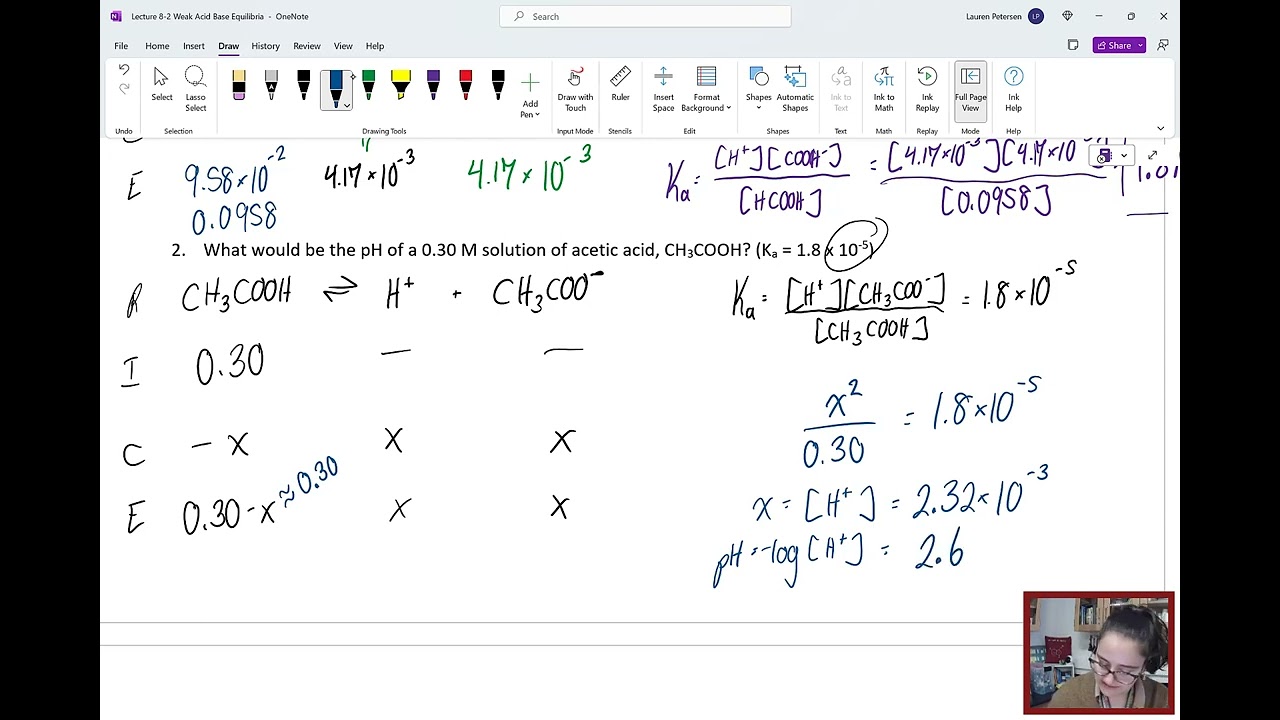The height and width of the screenshot is (720, 1280).
Task: Expand the floating notebook dropdown arrow
Action: (1124, 155)
